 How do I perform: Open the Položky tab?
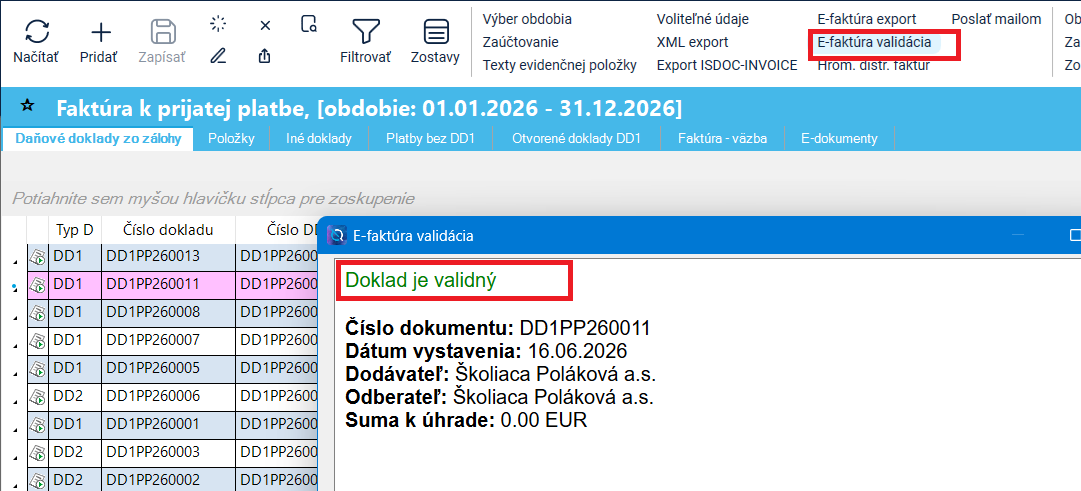pos(232,139)
